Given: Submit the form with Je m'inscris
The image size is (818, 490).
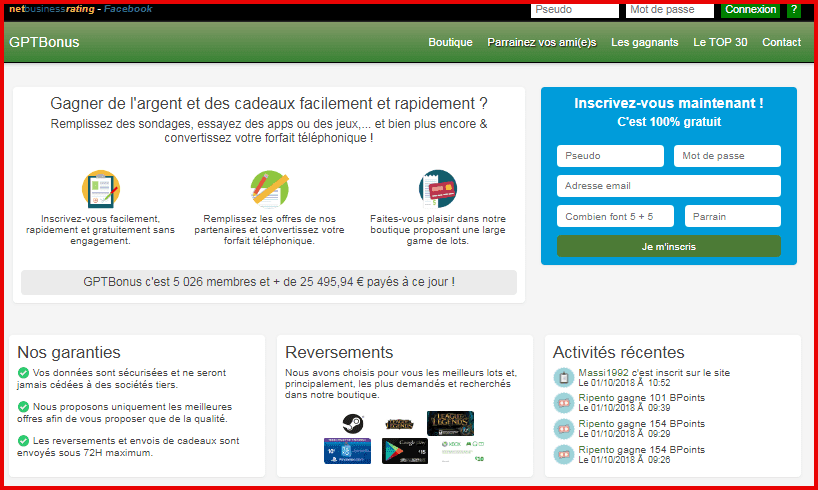Looking at the screenshot, I should [668, 246].
